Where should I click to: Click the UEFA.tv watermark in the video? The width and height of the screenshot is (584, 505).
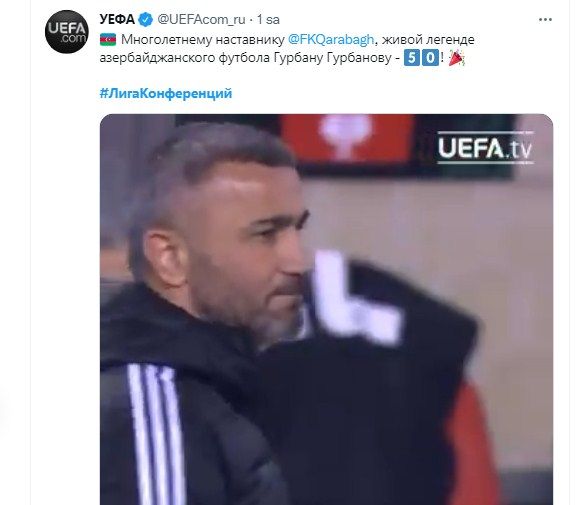[485, 148]
